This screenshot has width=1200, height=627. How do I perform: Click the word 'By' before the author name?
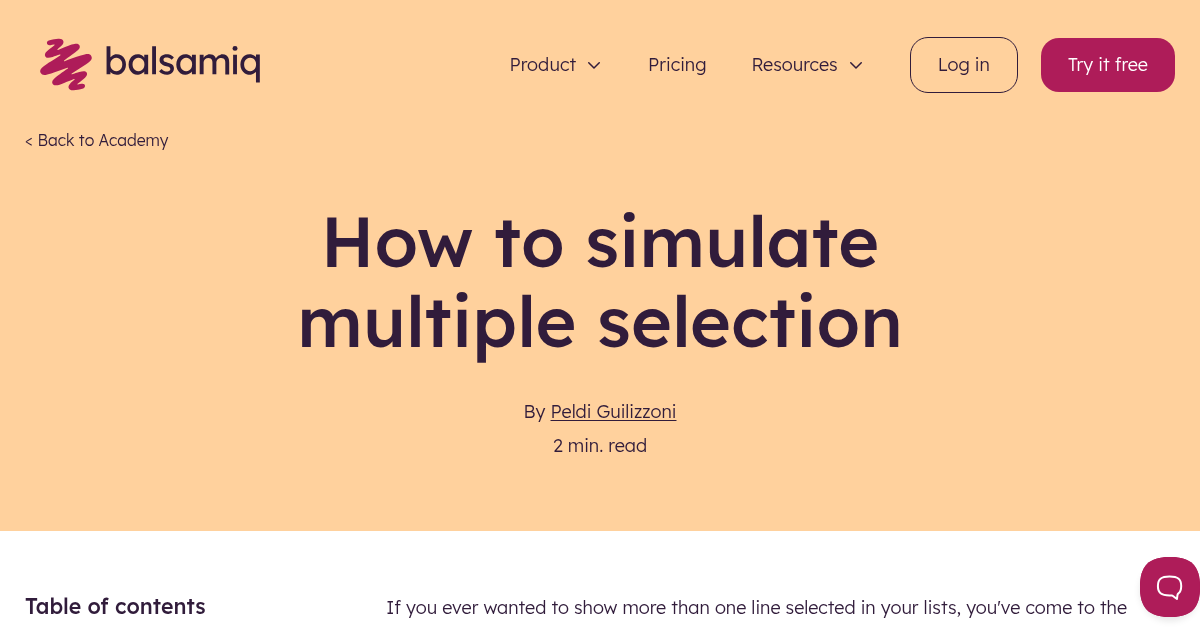point(534,412)
